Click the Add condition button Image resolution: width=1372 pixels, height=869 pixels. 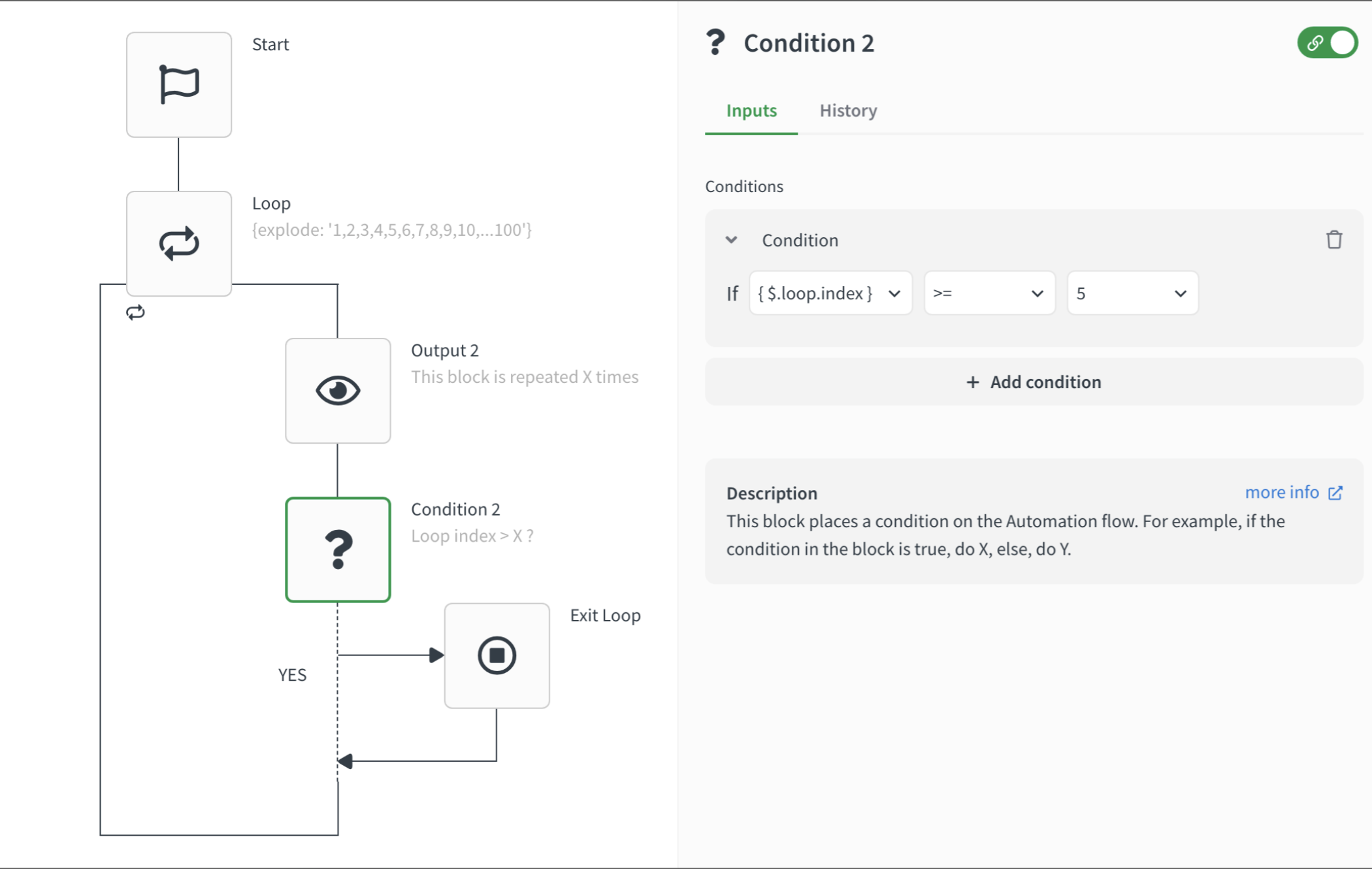(x=1034, y=382)
